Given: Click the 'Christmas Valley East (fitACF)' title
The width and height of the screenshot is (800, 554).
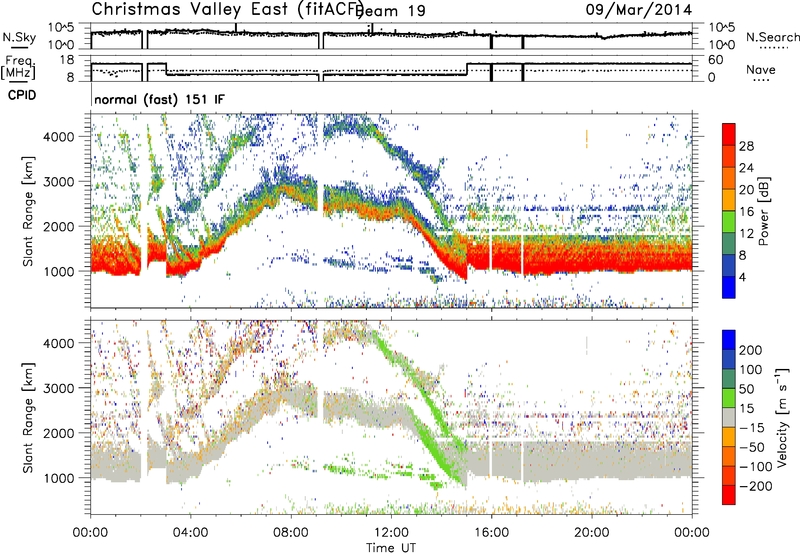Looking at the screenshot, I should coord(228,9).
